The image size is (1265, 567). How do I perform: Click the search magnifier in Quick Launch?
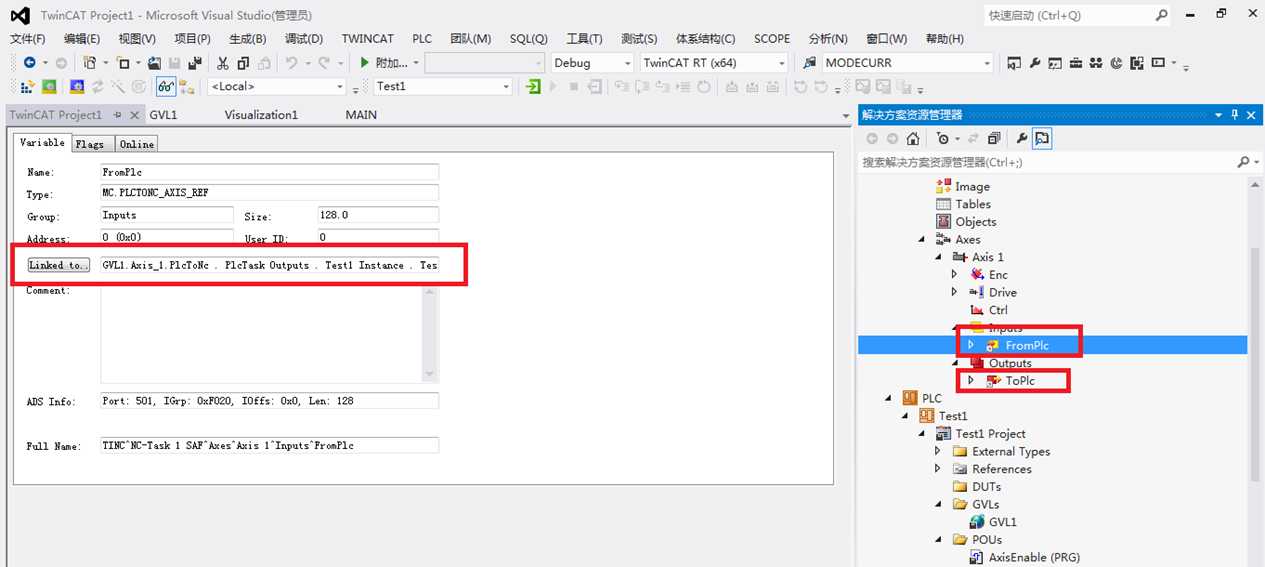click(1162, 15)
